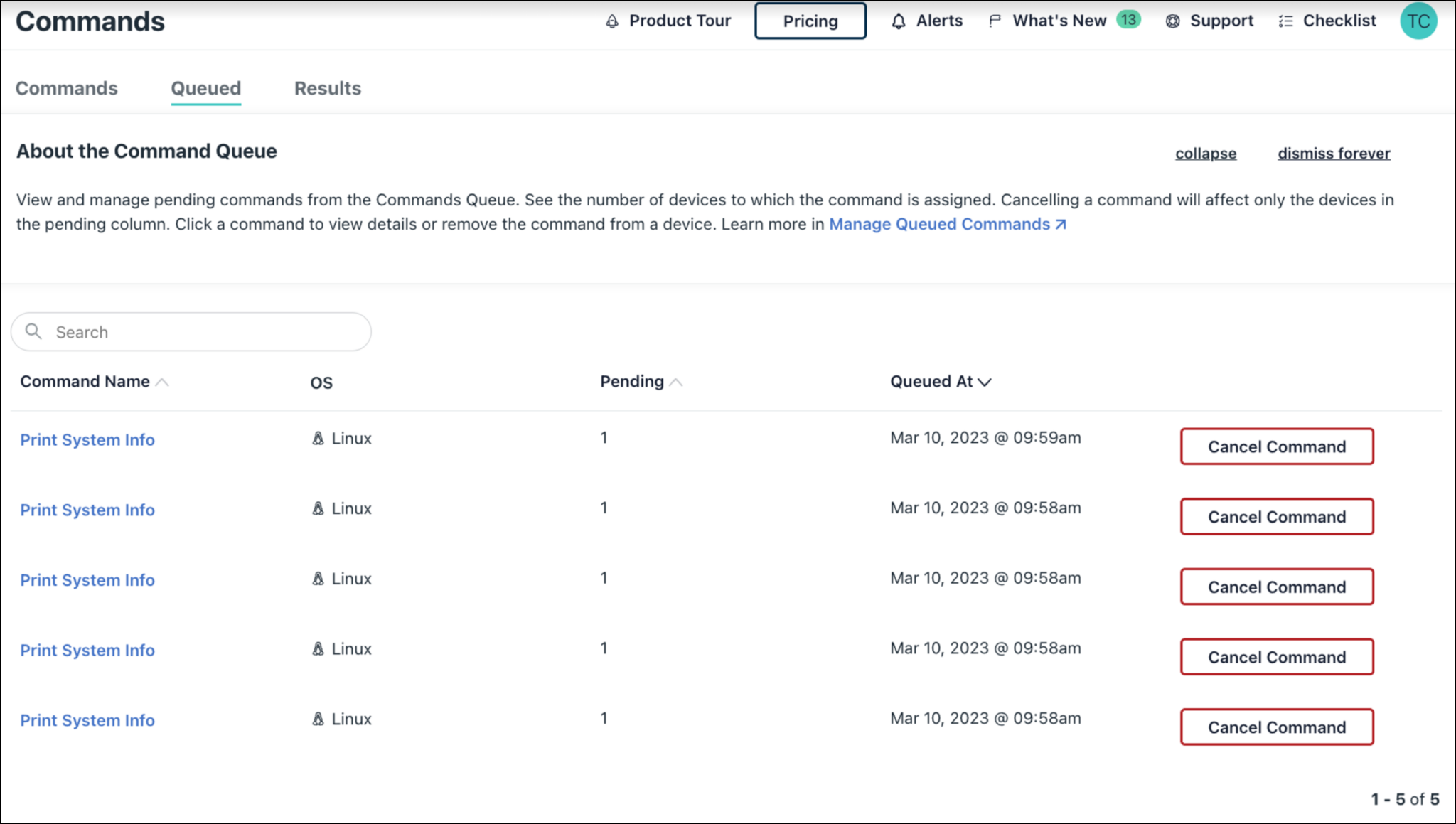Click the Checklist list icon
Viewport: 1456px width, 824px height.
pyautogui.click(x=1285, y=21)
